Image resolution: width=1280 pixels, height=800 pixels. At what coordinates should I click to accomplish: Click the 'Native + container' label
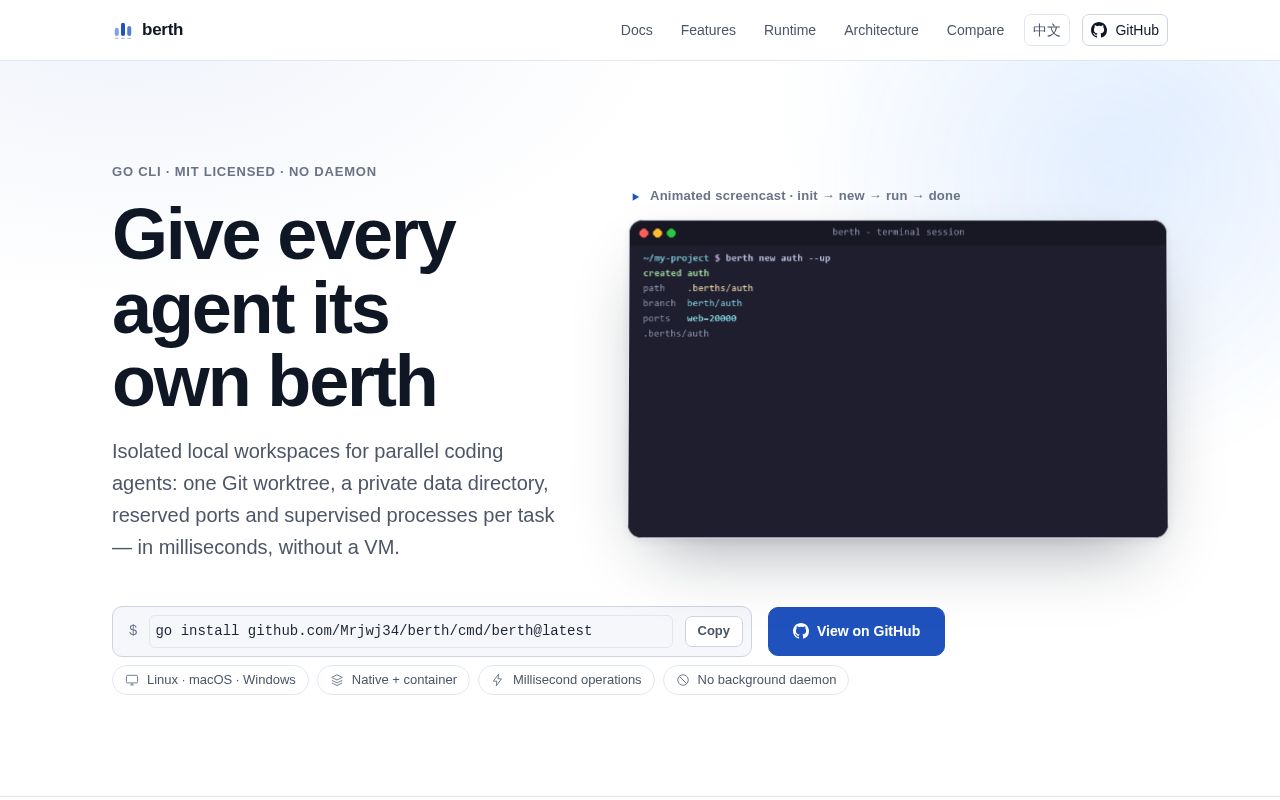click(404, 680)
